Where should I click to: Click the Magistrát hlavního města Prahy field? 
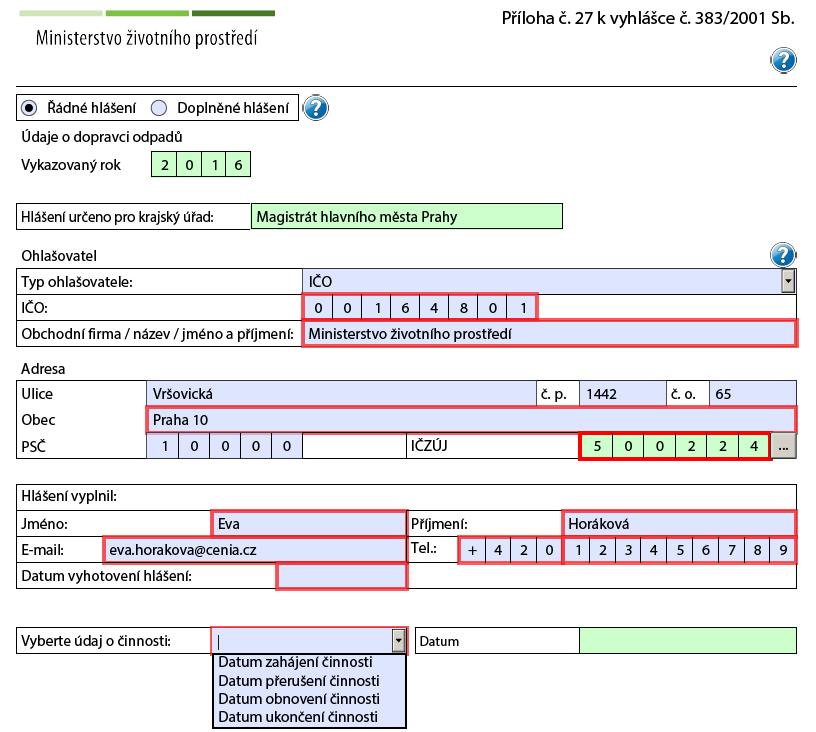(407, 216)
